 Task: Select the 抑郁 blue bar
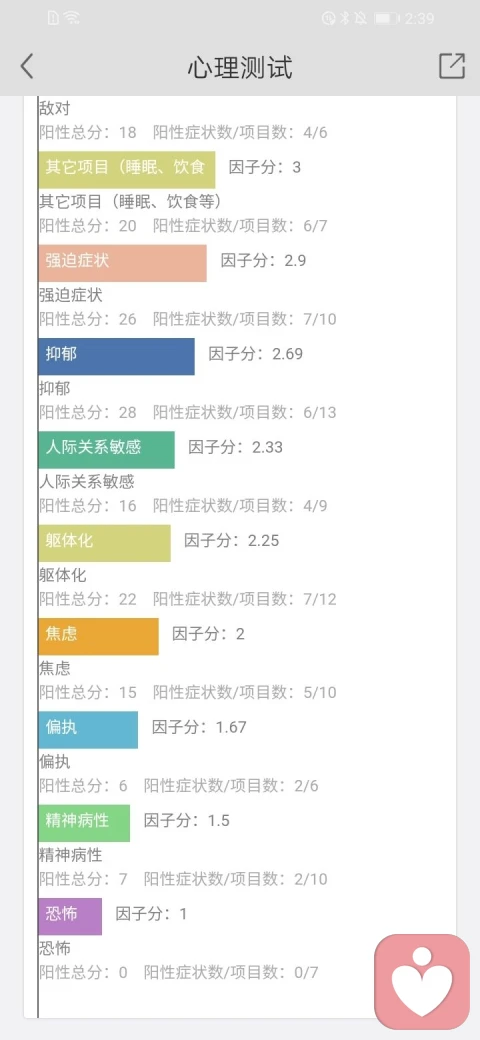[x=117, y=356]
